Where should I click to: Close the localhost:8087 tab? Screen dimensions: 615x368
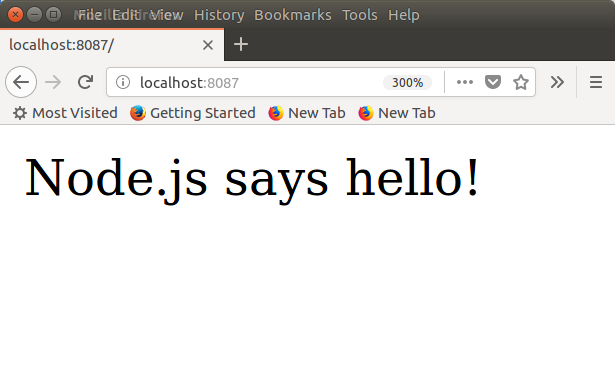point(208,45)
